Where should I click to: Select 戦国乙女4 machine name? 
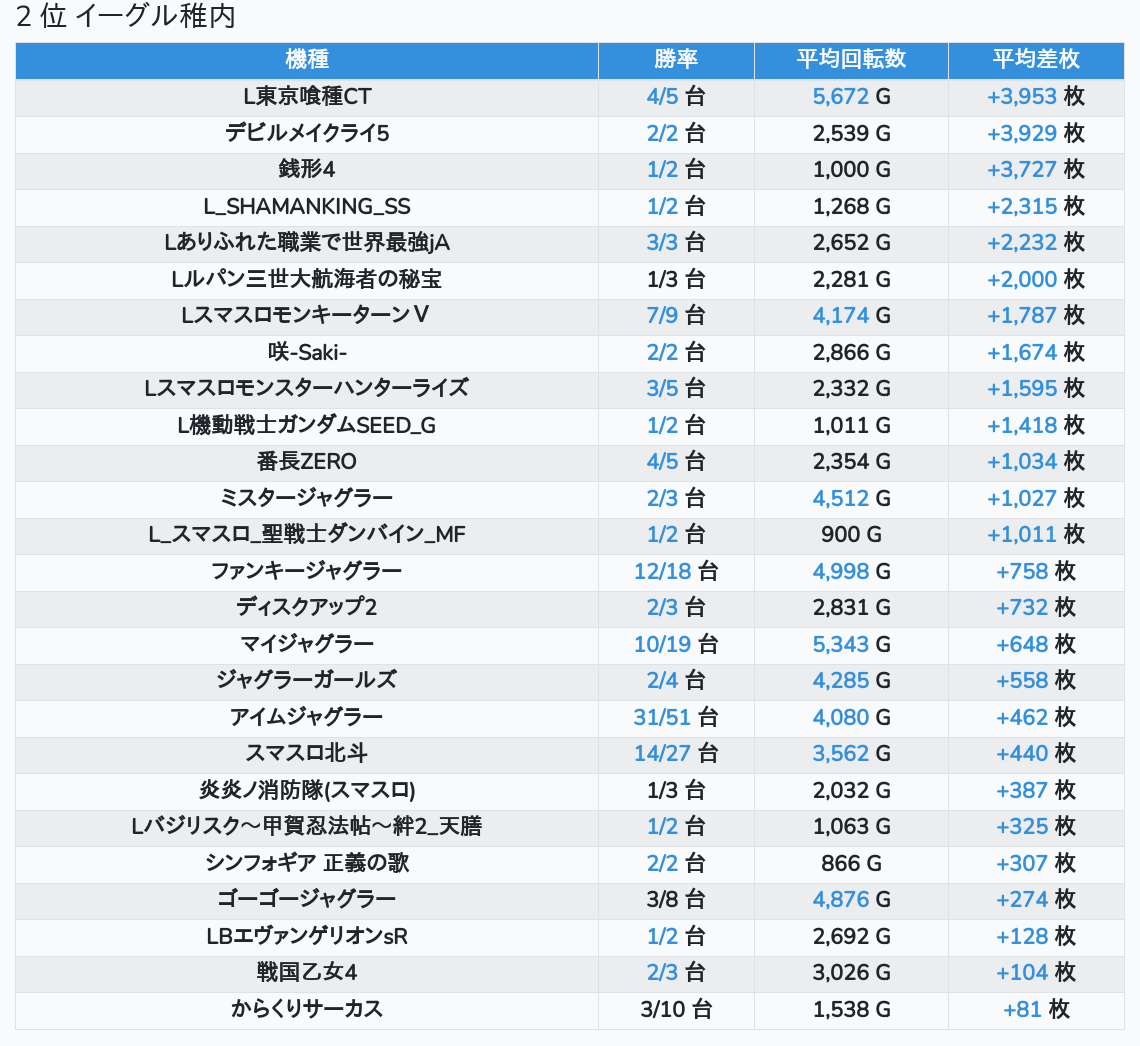(307, 973)
